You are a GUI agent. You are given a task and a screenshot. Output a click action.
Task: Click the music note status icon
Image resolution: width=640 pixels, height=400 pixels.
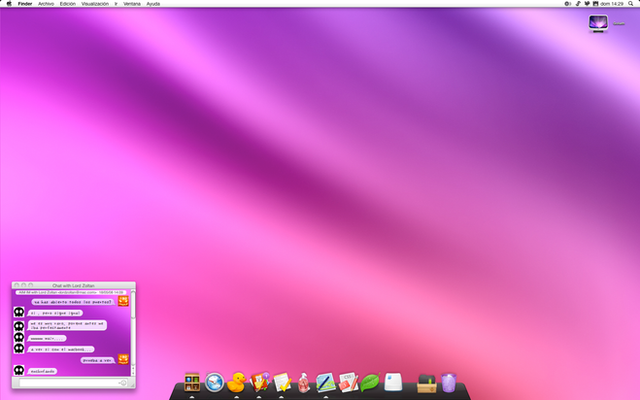click(578, 4)
